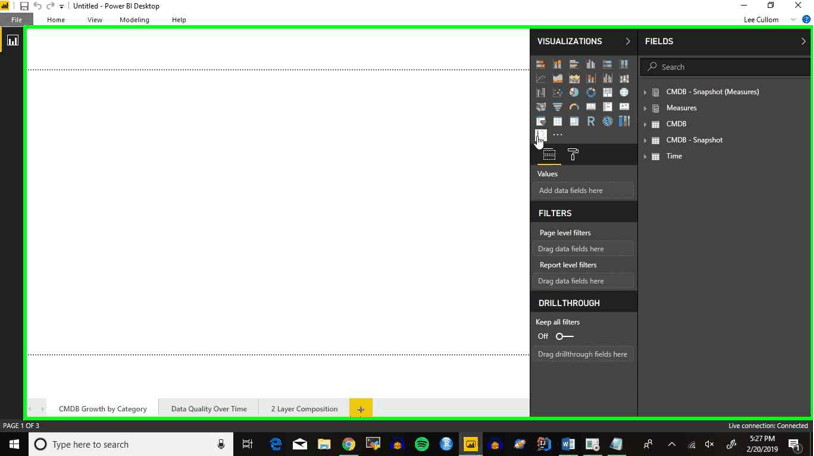
Task: Switch to CMDB Growth by Category page
Action: pos(102,409)
